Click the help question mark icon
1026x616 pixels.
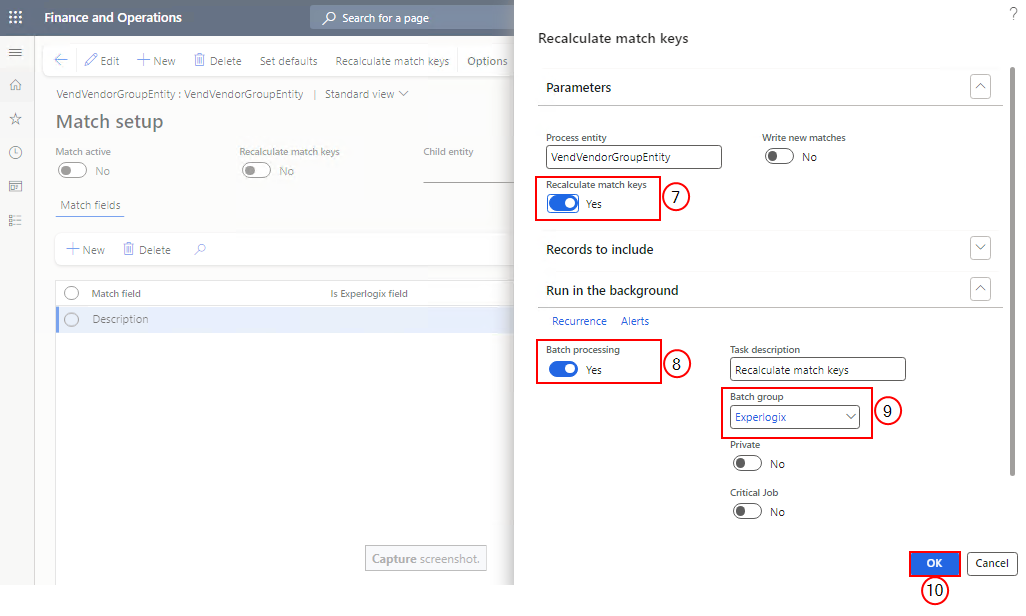point(1013,13)
